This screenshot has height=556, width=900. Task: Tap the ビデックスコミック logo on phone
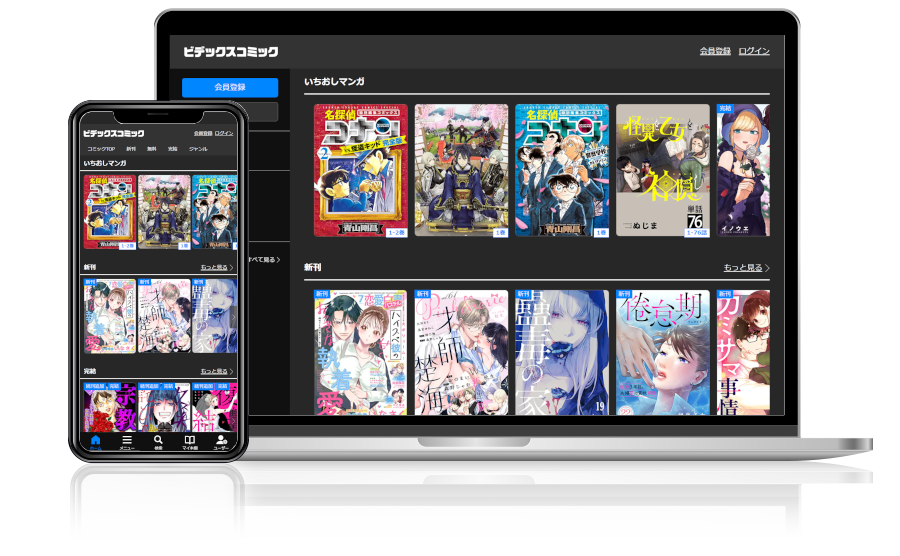pos(114,133)
